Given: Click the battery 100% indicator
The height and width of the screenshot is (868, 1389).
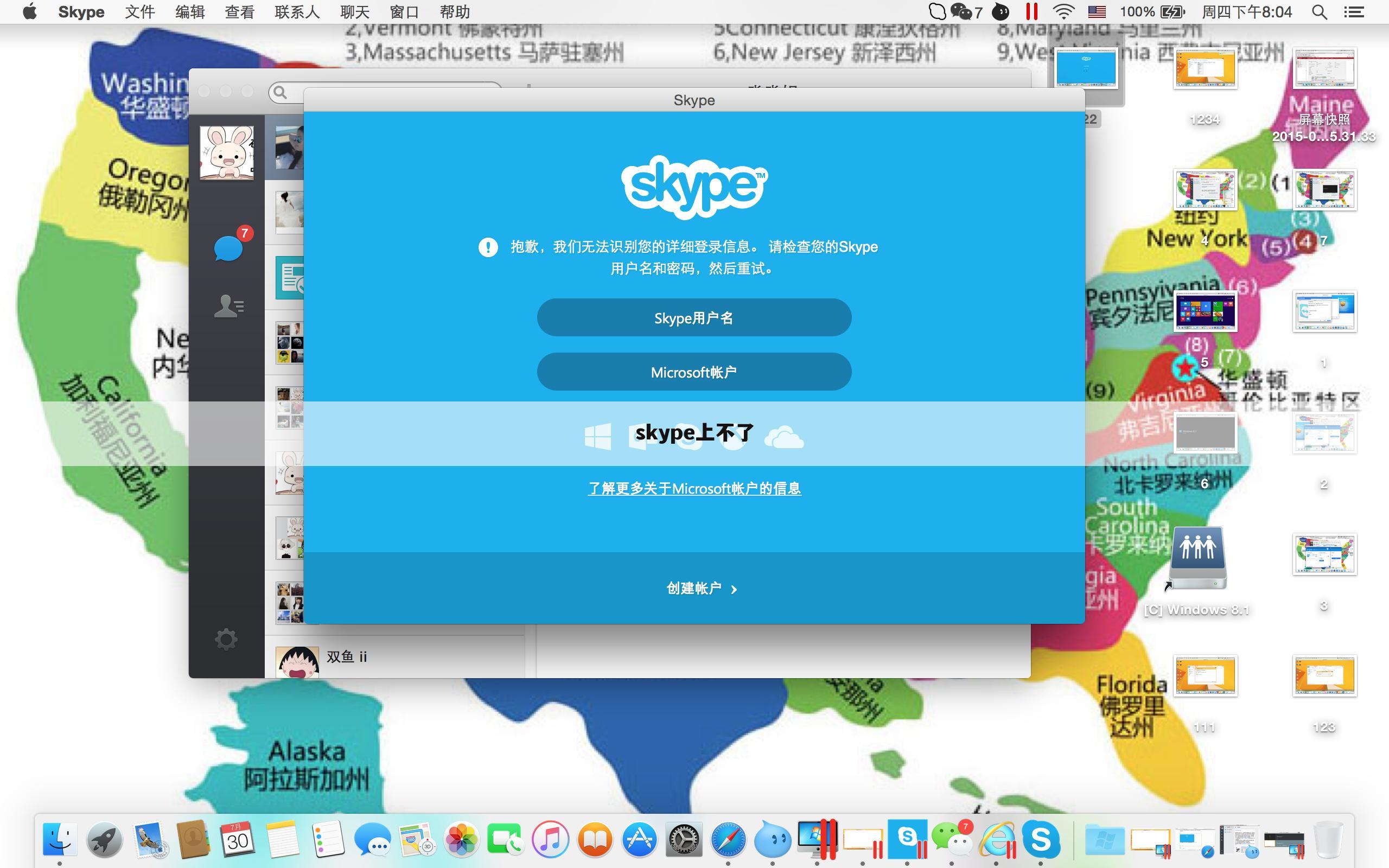Looking at the screenshot, I should (1152, 12).
